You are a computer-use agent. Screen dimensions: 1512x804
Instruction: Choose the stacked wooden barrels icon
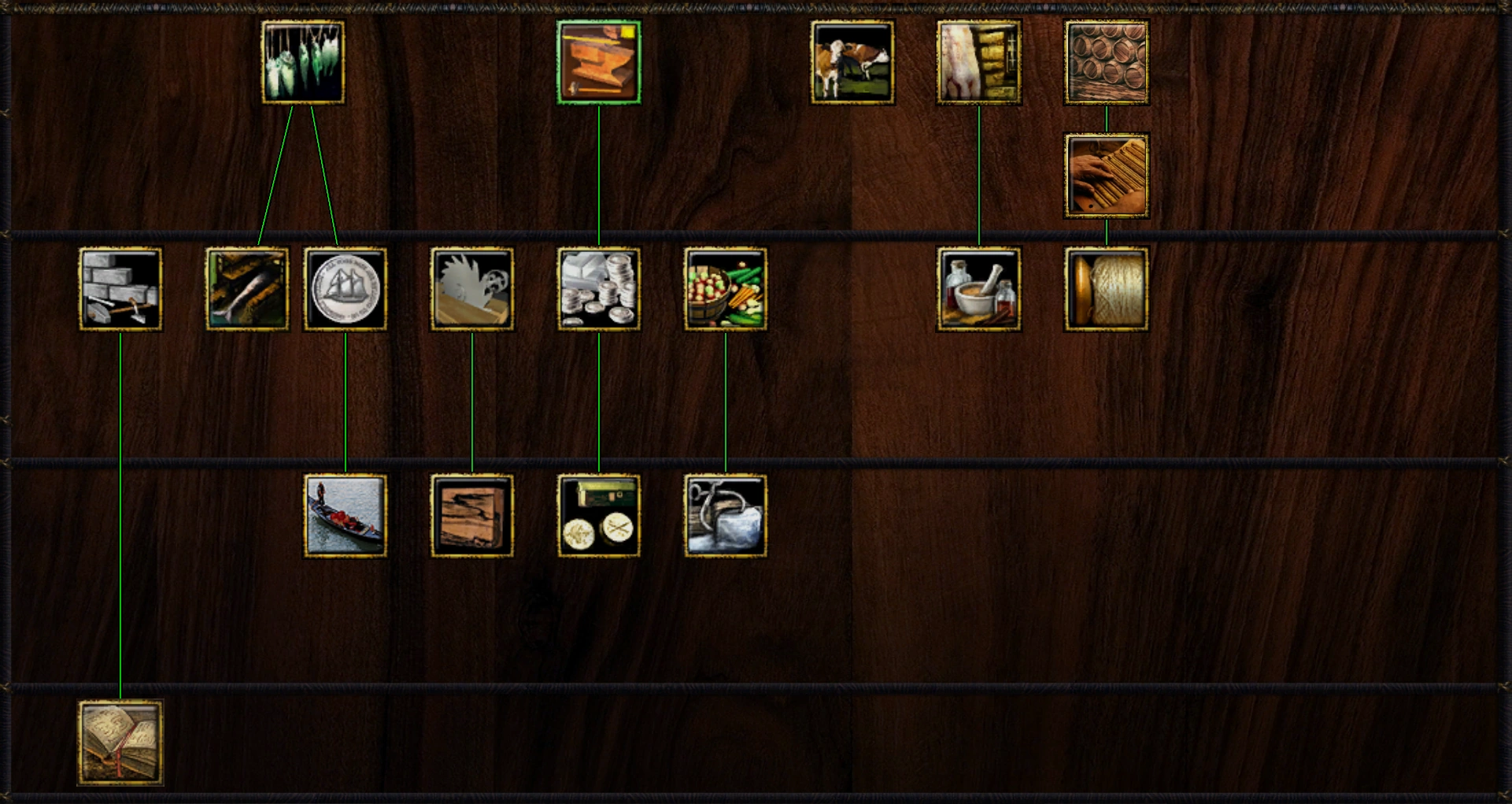(x=1106, y=62)
